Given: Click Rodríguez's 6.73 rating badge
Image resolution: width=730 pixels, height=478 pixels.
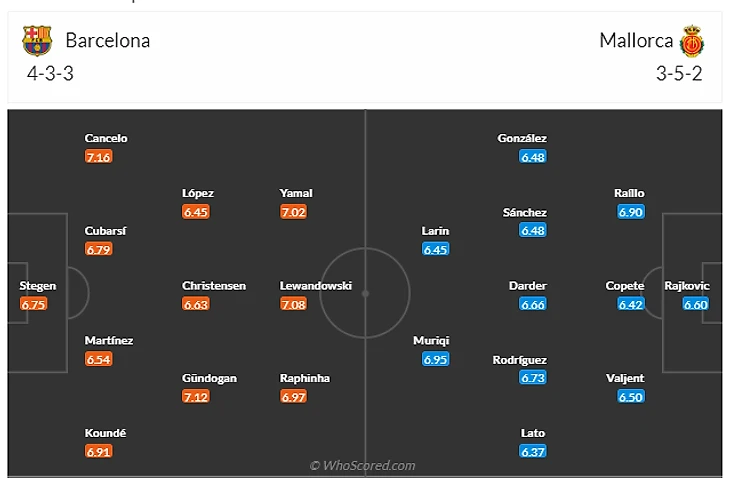Looking at the screenshot, I should (x=533, y=378).
